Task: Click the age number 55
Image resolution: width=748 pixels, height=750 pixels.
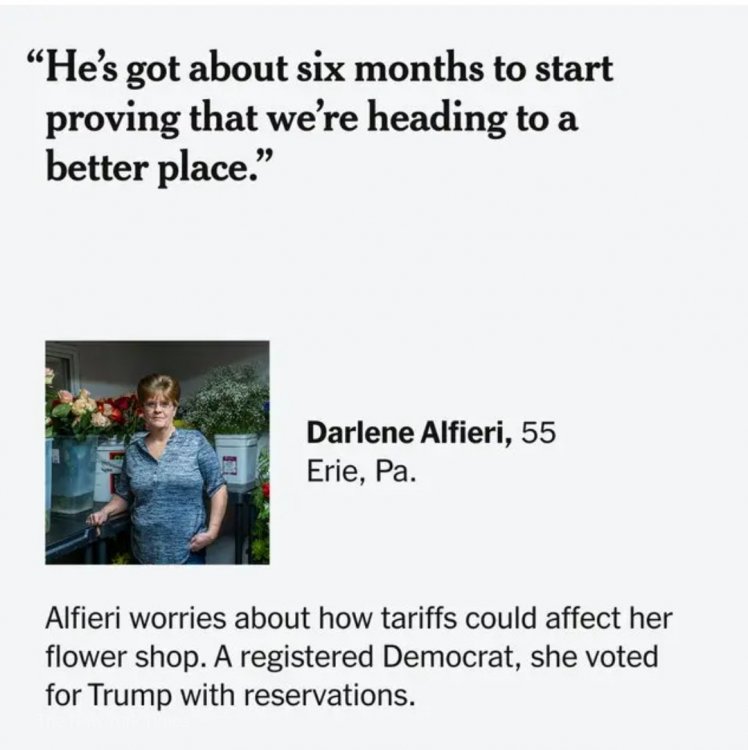Action: [x=536, y=433]
